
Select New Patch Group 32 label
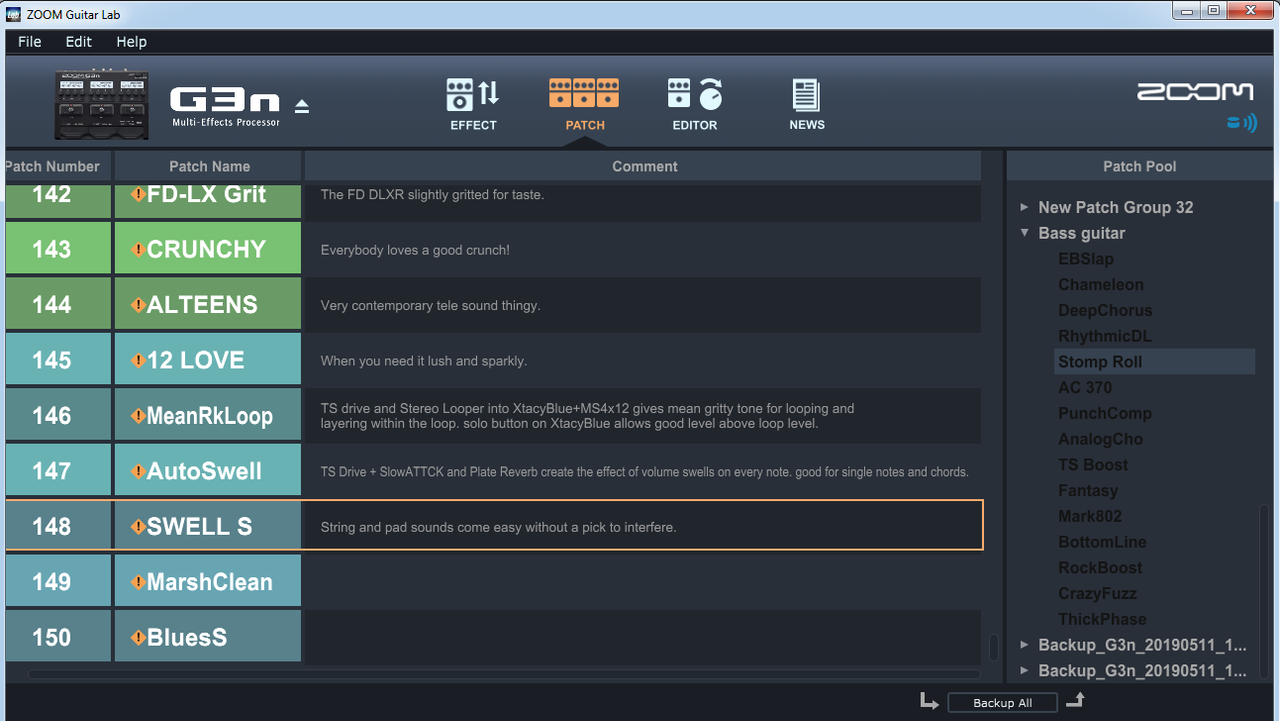point(1116,207)
